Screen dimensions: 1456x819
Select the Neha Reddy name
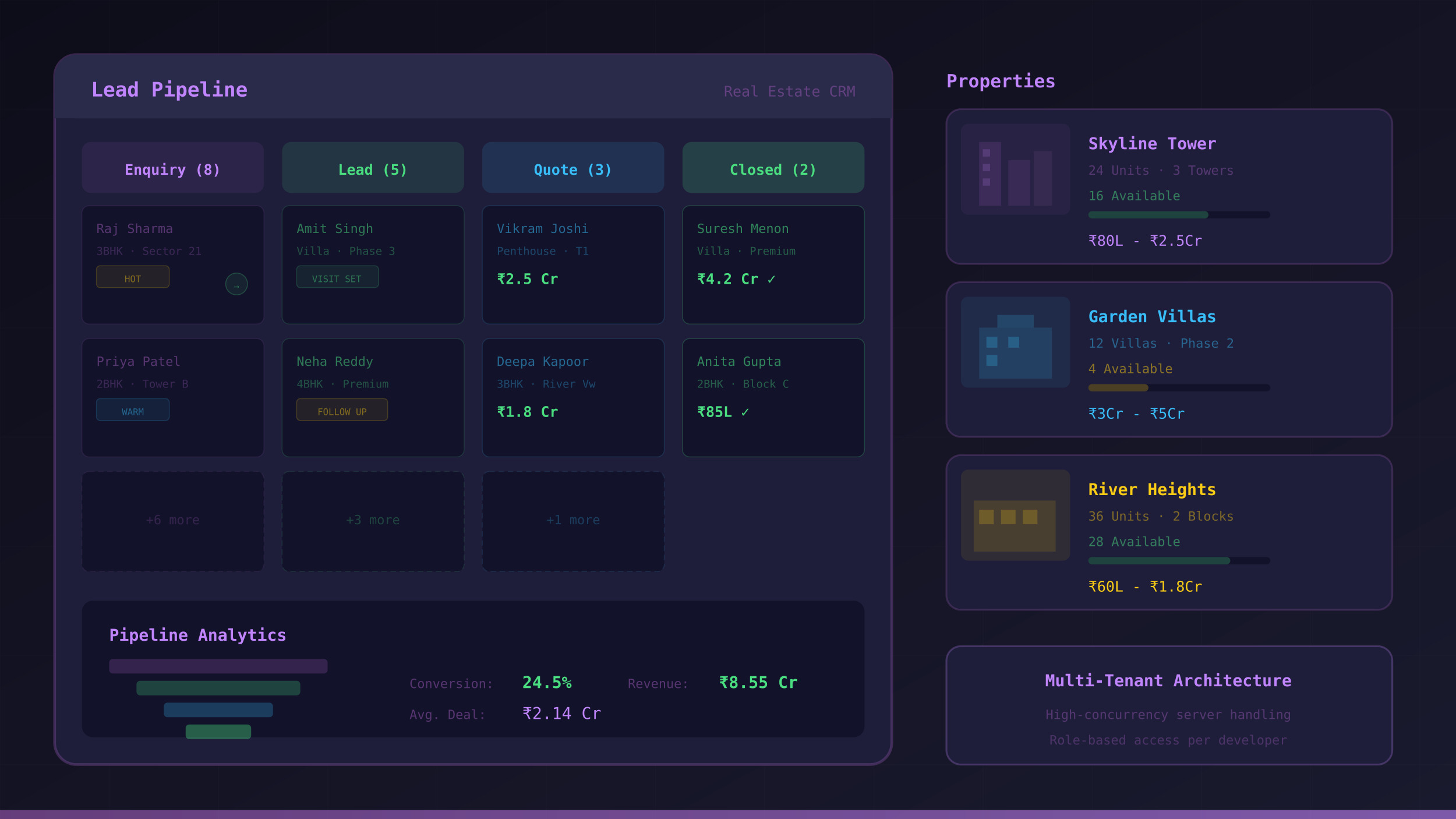334,362
